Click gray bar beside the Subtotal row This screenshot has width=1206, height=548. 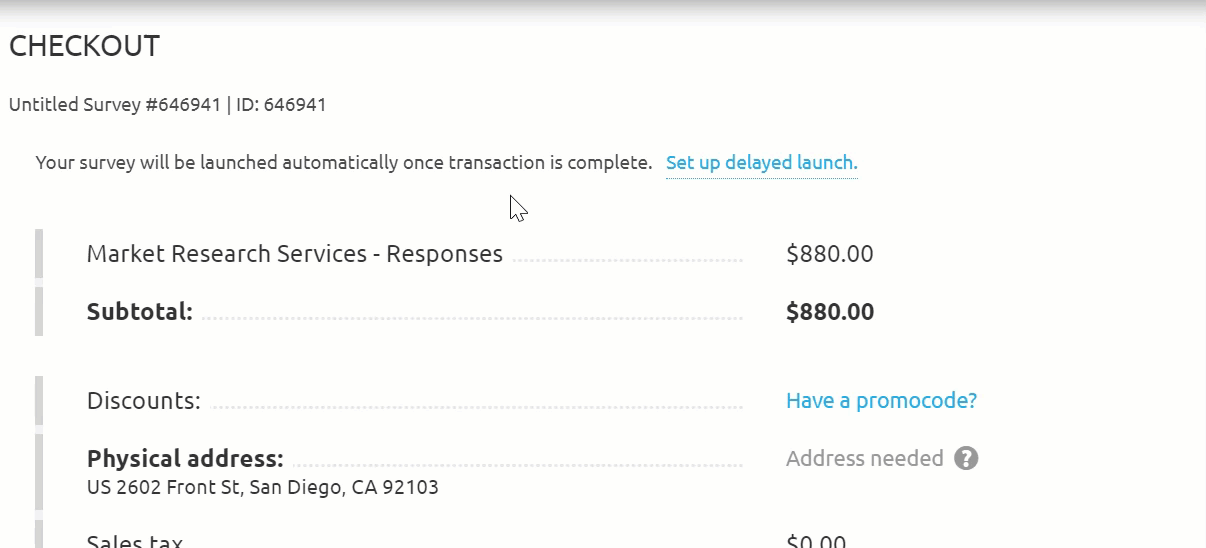point(39,312)
